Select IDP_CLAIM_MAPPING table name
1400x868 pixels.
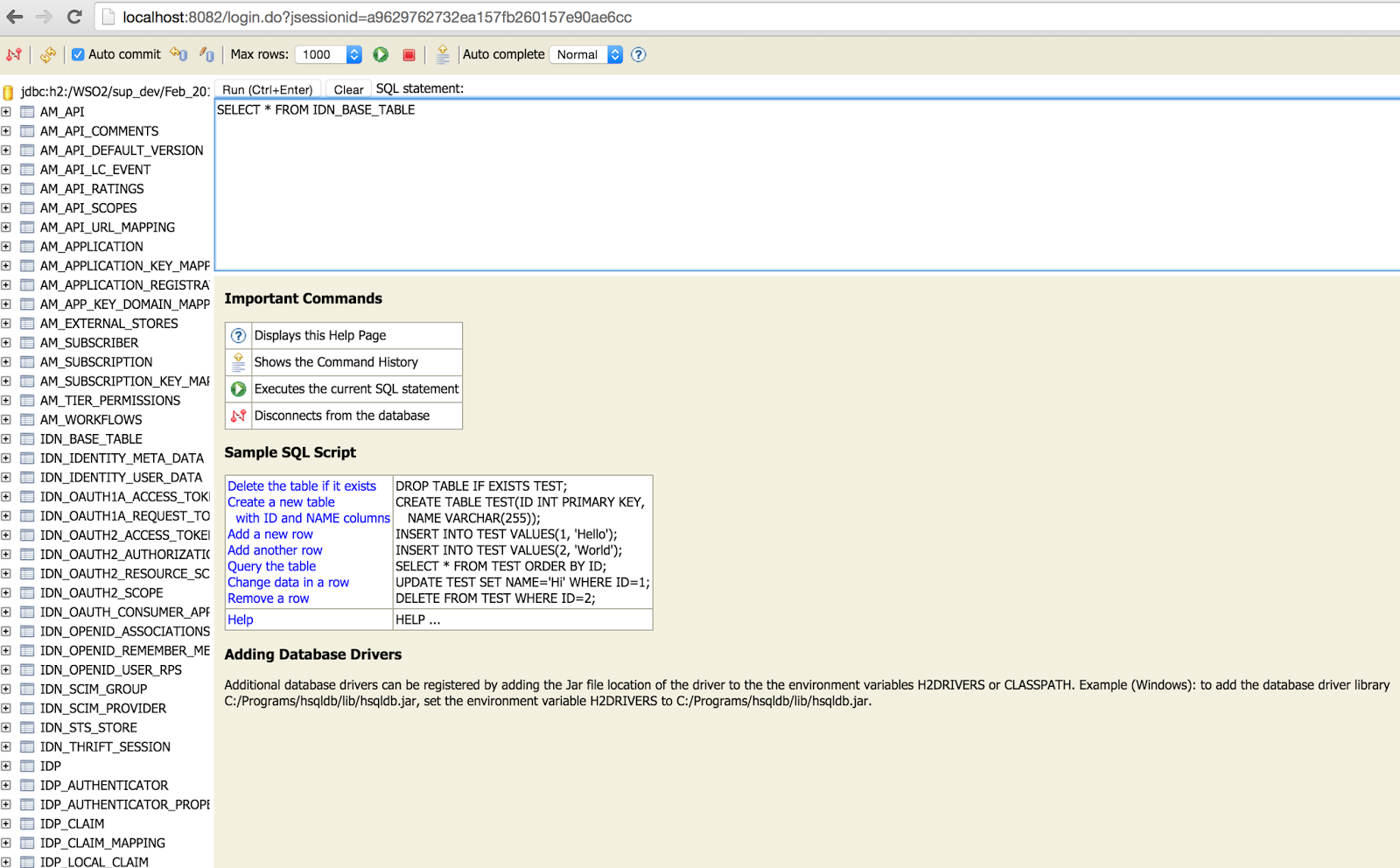(102, 843)
